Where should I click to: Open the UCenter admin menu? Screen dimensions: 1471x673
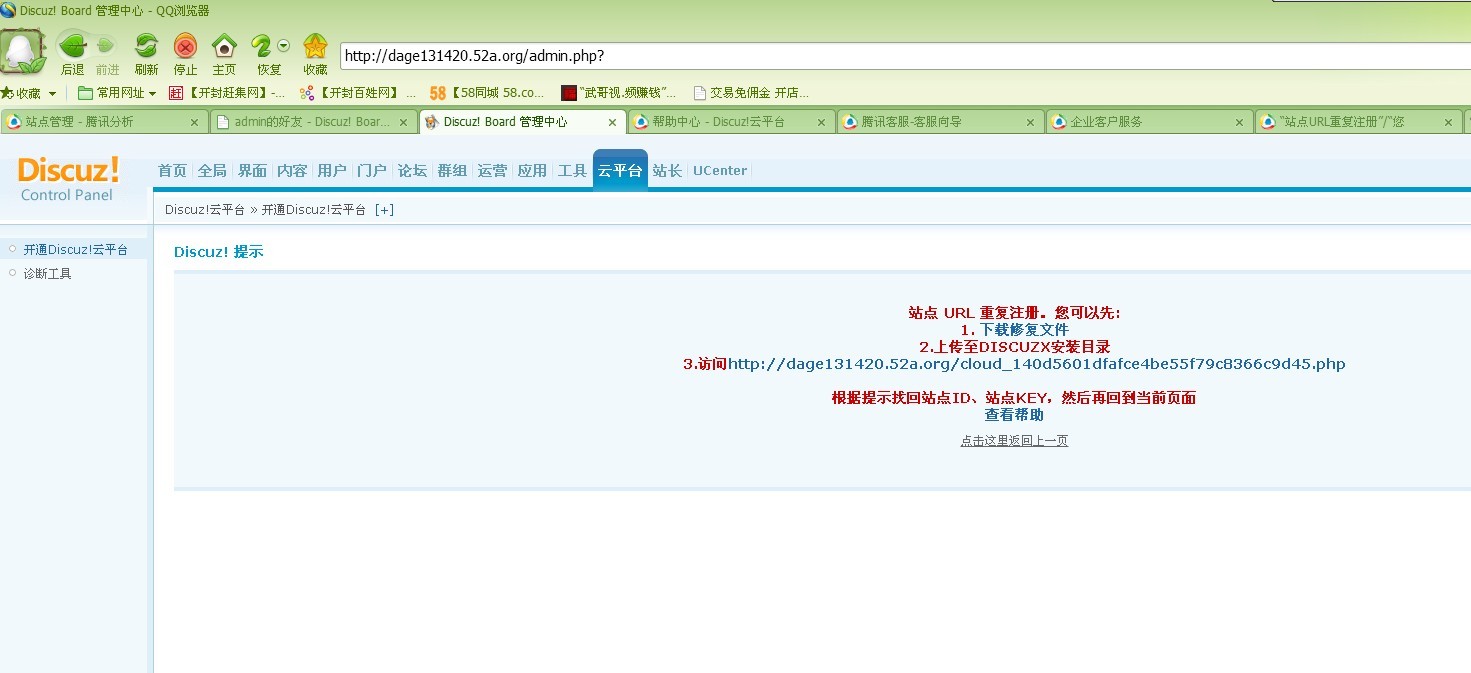[x=720, y=171]
